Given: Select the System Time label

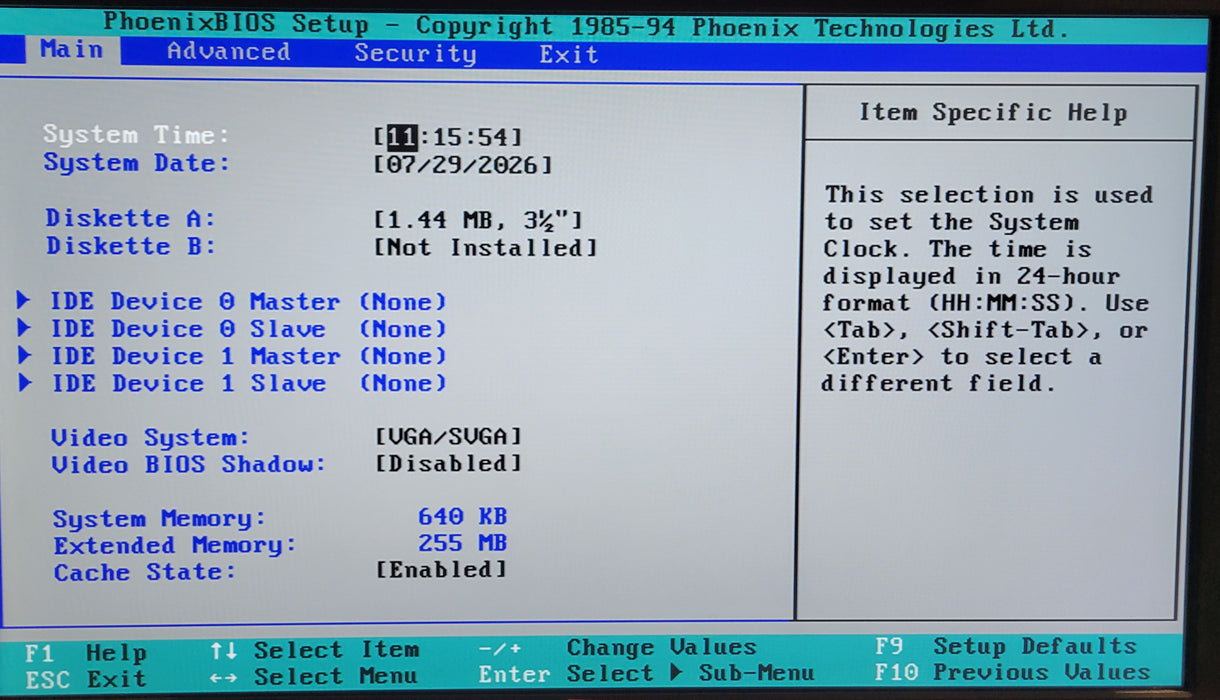Looking at the screenshot, I should [x=136, y=134].
